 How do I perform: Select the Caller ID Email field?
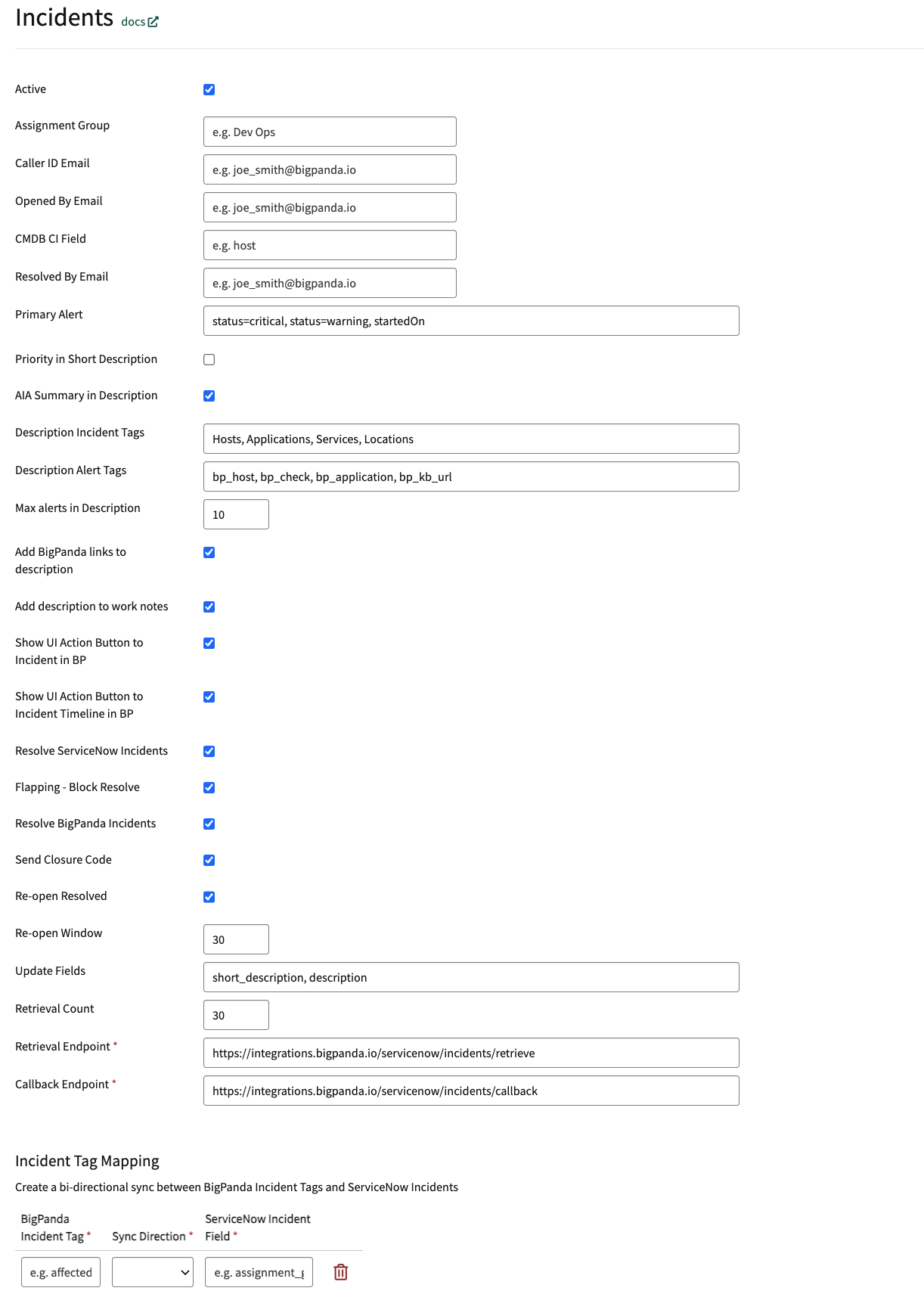pyautogui.click(x=330, y=169)
